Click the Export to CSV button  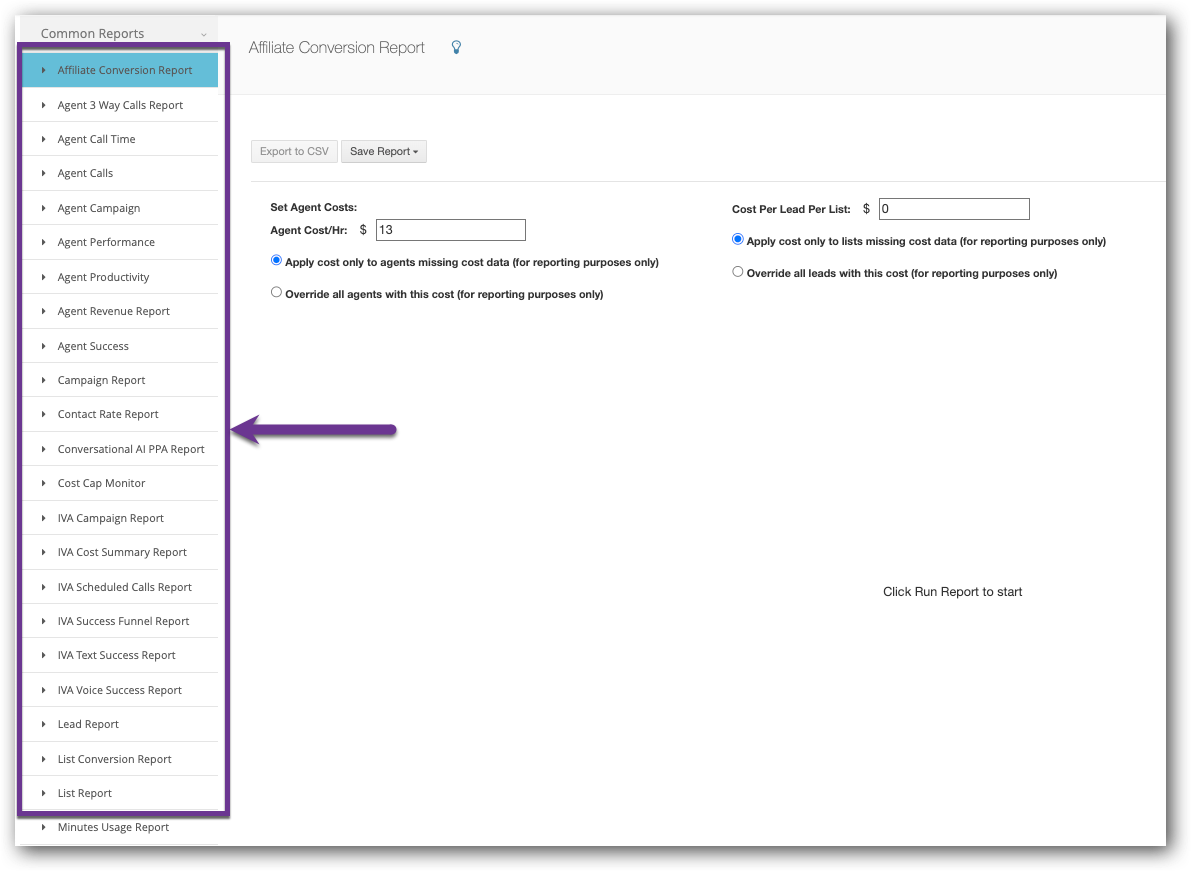(294, 151)
